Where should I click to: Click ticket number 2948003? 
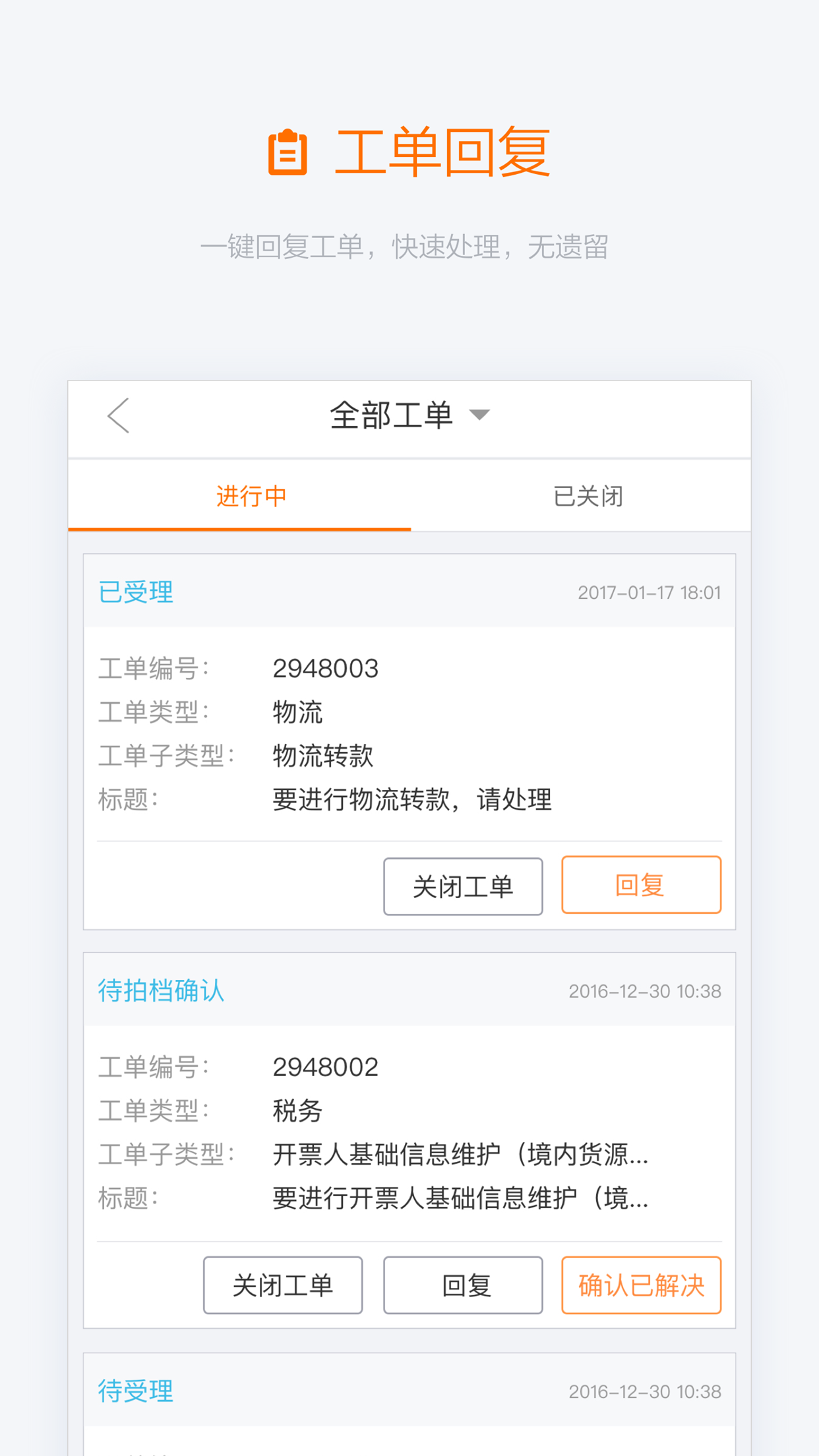tap(326, 669)
